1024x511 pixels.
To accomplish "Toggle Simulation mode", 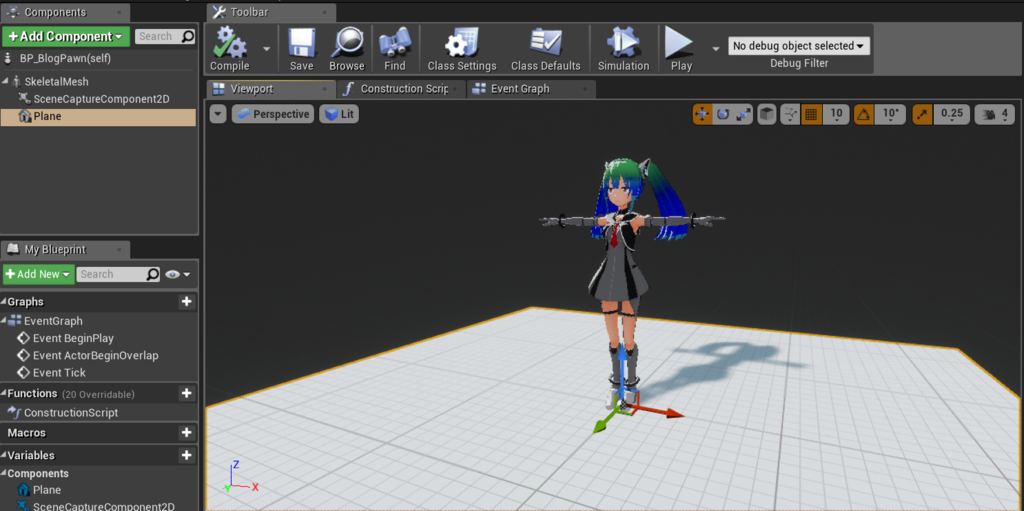I will tap(624, 49).
